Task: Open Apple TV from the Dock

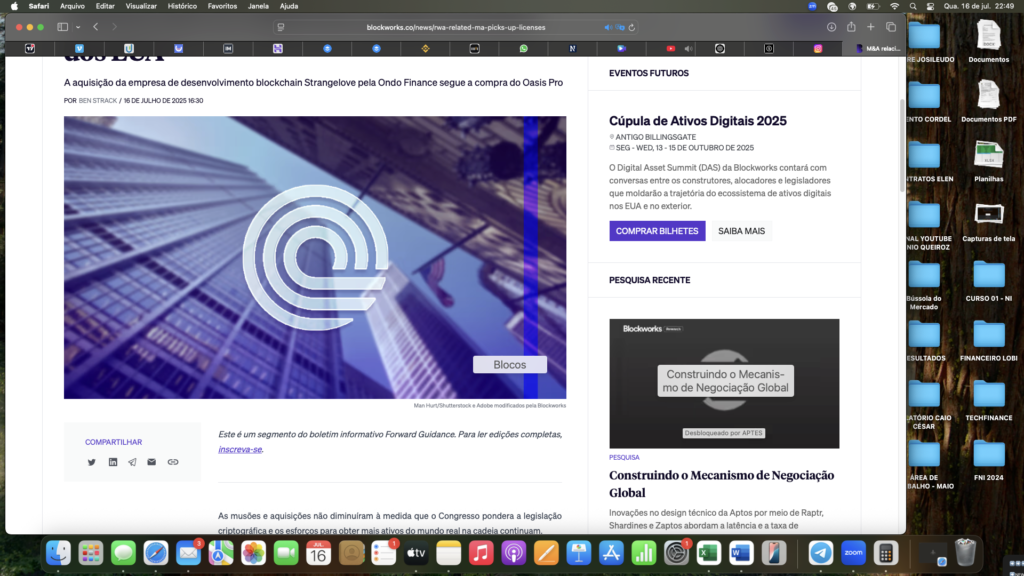Action: coord(416,553)
